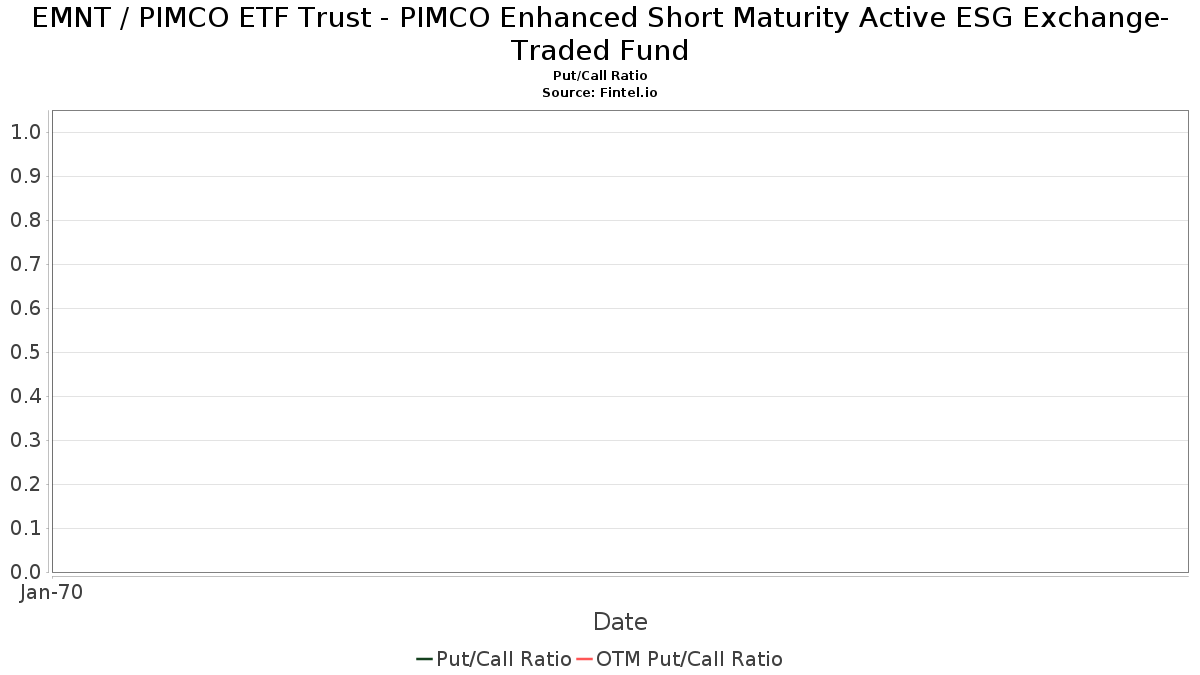Click the 0.0 y-axis tick label
This screenshot has width=1200, height=675.
point(25,572)
